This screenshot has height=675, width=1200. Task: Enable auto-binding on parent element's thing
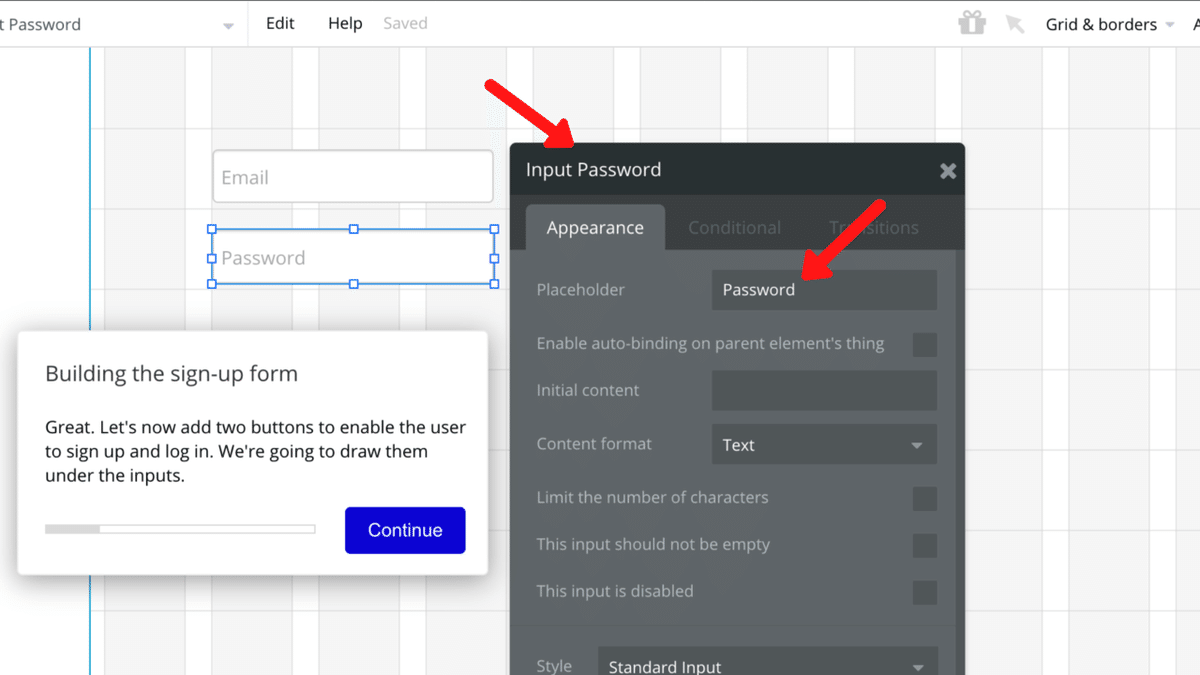[x=925, y=345]
